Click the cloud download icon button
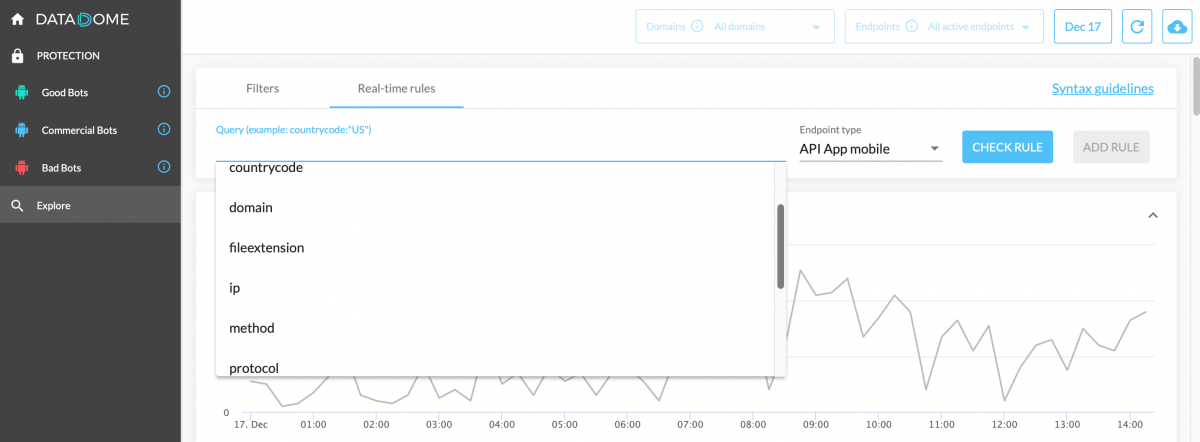Screen dimensions: 1200x442 [x=1178, y=27]
